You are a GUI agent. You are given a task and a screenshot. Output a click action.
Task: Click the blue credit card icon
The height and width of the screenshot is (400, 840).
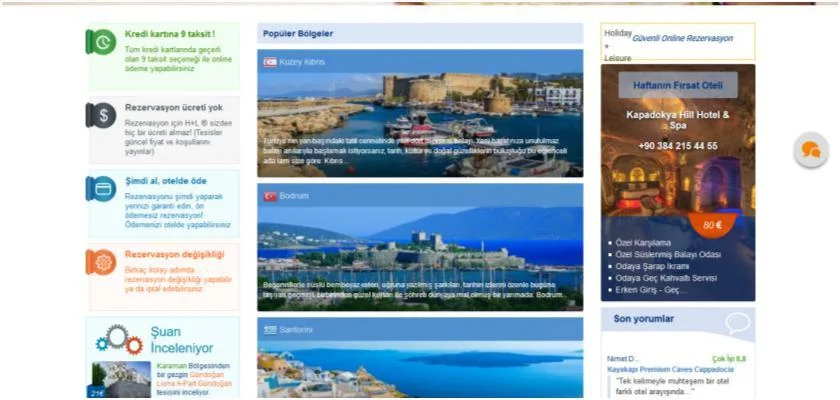(101, 189)
